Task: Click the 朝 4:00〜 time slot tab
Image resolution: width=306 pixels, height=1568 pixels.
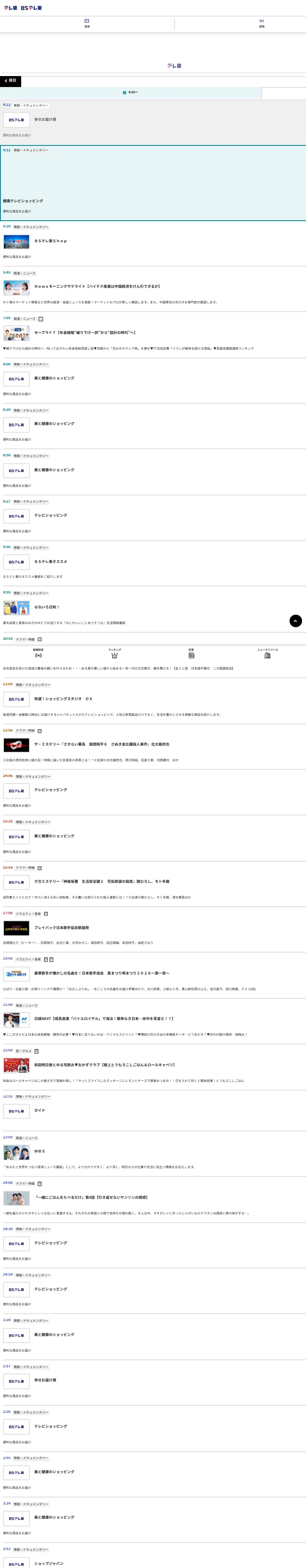Action: tap(131, 93)
